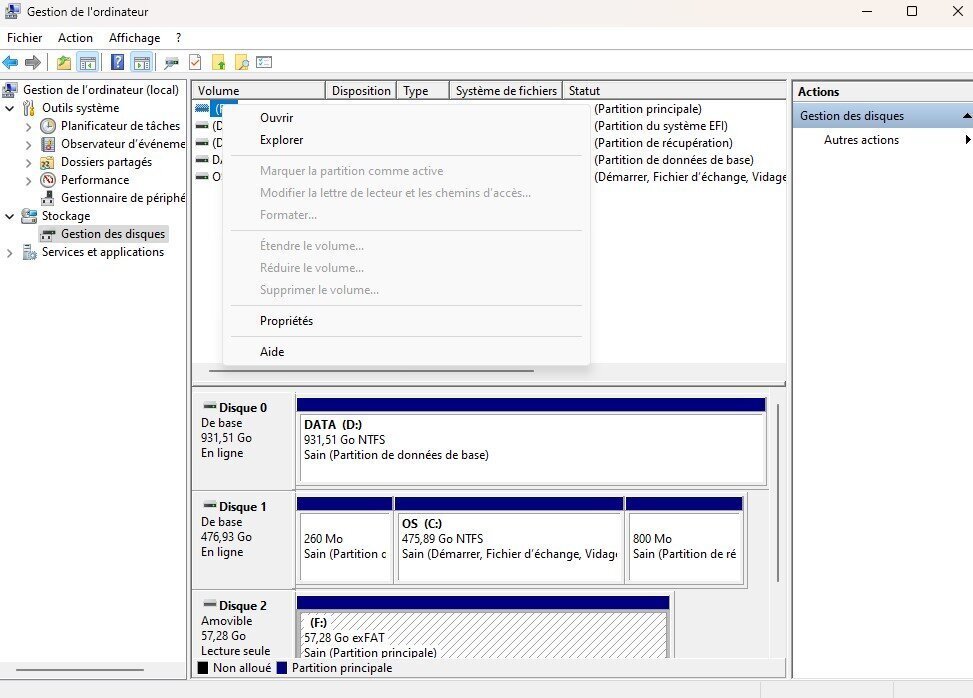Click Autres actions in Actions pane
This screenshot has height=698, width=973.
[861, 140]
